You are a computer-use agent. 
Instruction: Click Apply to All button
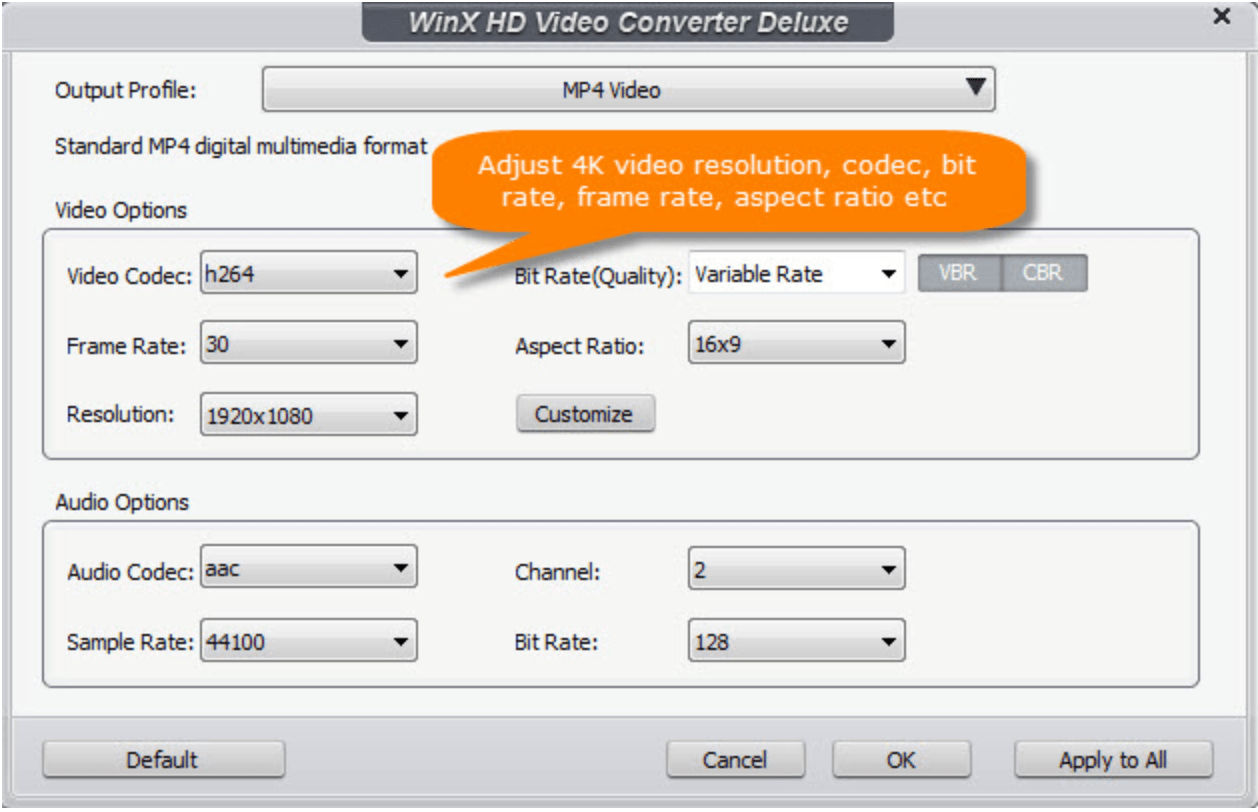1112,760
